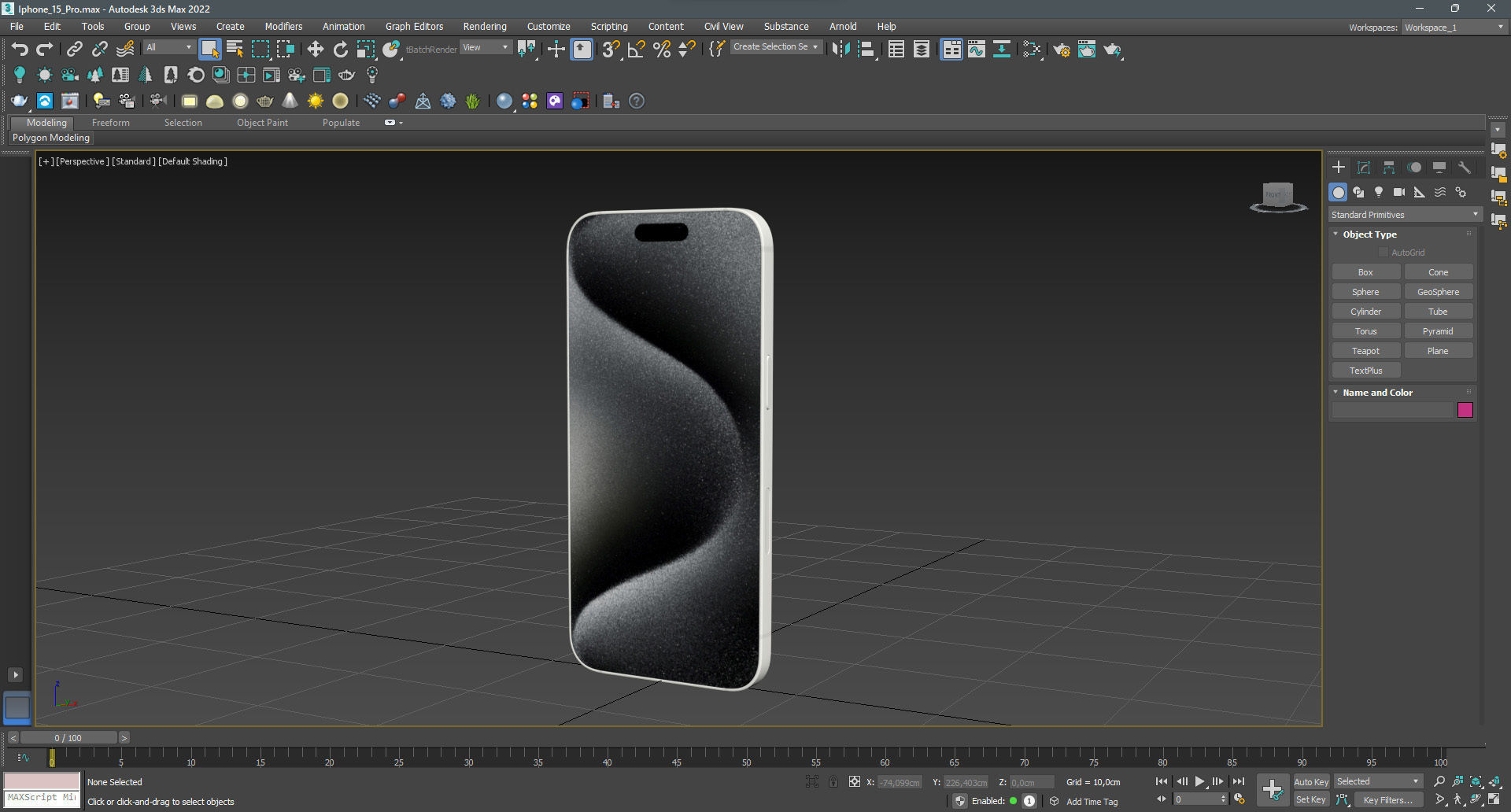
Task: Click the TextPlus button
Action: (1365, 371)
